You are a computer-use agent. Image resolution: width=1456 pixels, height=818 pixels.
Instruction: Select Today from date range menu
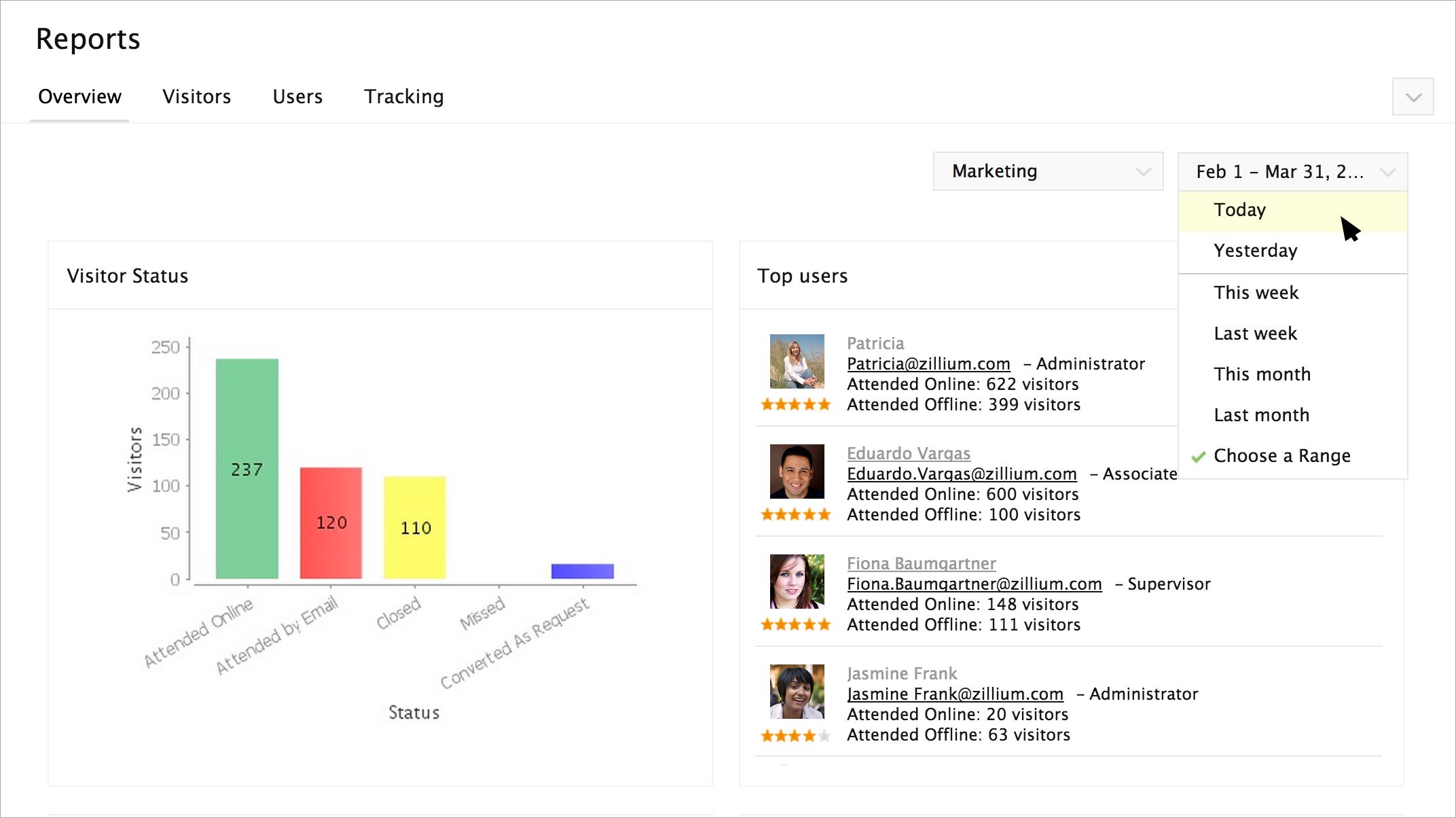coord(1240,210)
